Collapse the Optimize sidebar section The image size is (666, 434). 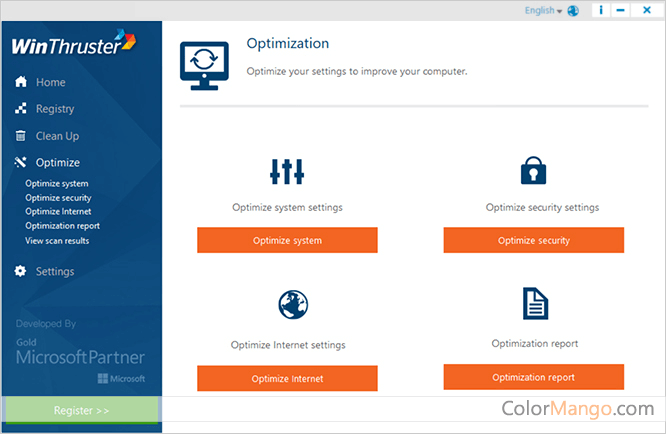[57, 162]
